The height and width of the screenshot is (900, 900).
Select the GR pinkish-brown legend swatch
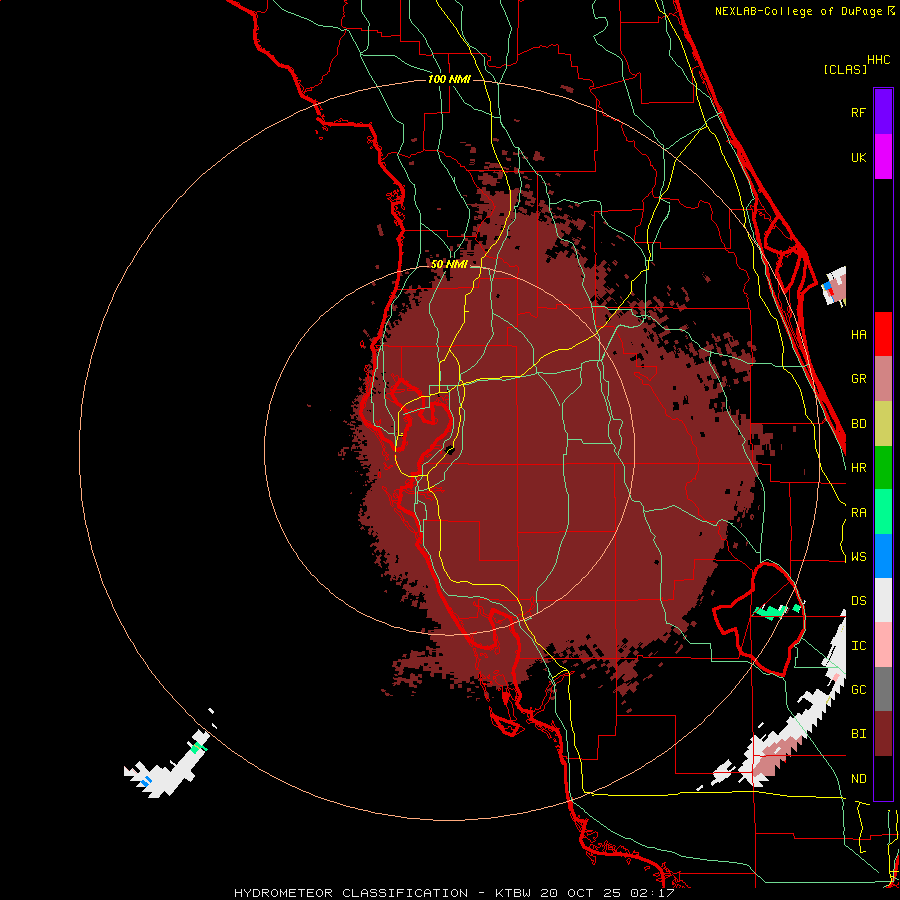click(883, 379)
